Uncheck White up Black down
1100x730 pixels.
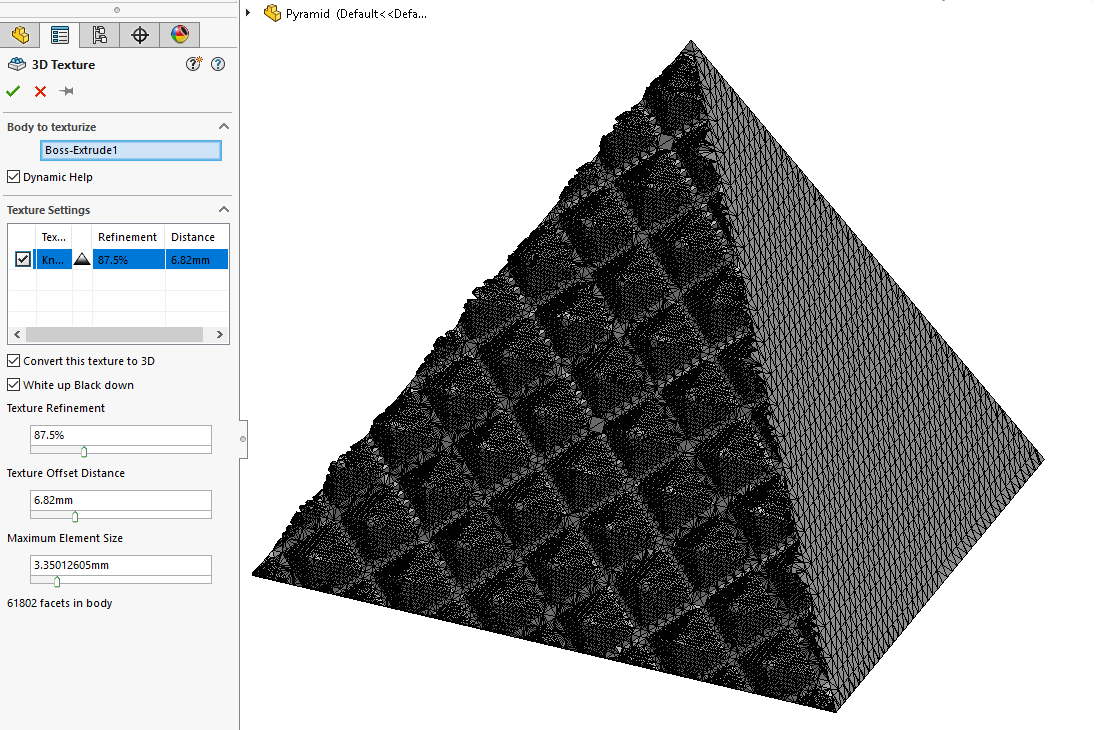pos(12,384)
